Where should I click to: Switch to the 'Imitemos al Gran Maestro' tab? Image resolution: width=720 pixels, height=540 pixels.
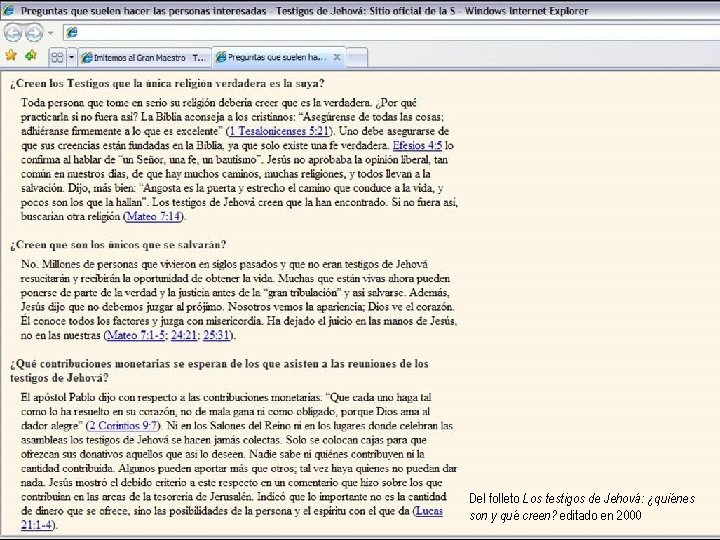point(144,57)
